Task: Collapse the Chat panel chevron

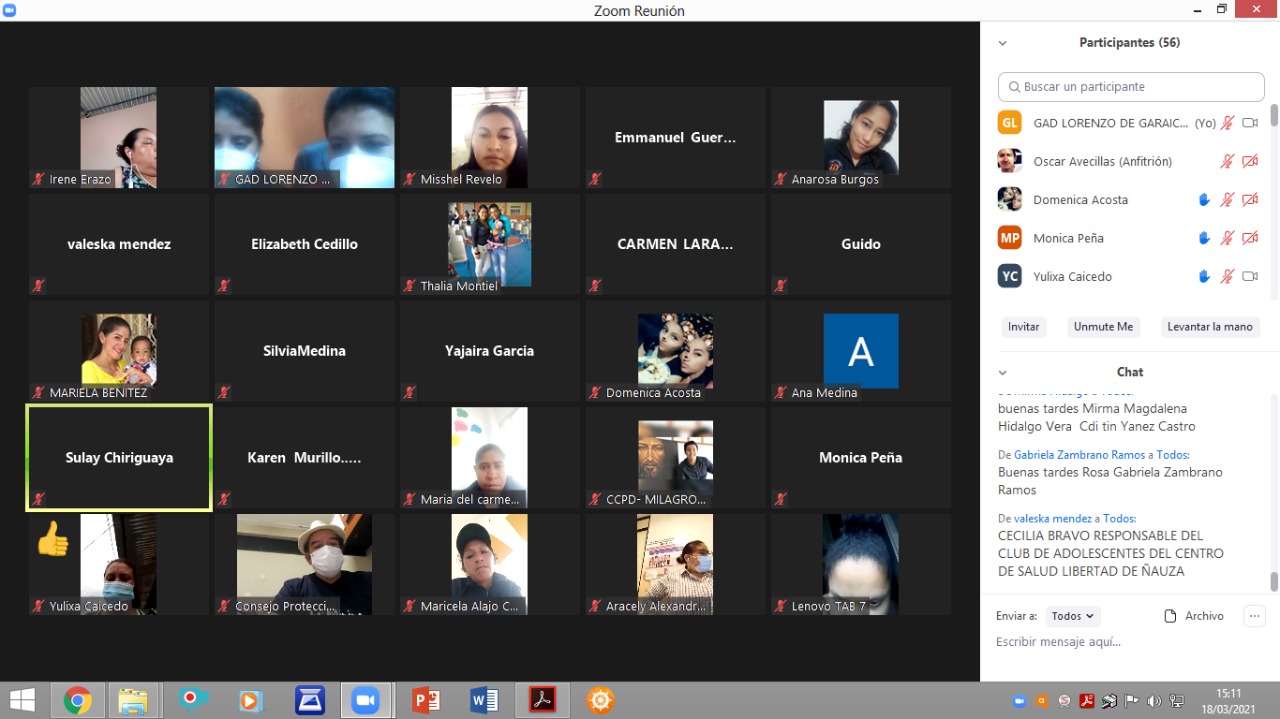Action: (1002, 372)
